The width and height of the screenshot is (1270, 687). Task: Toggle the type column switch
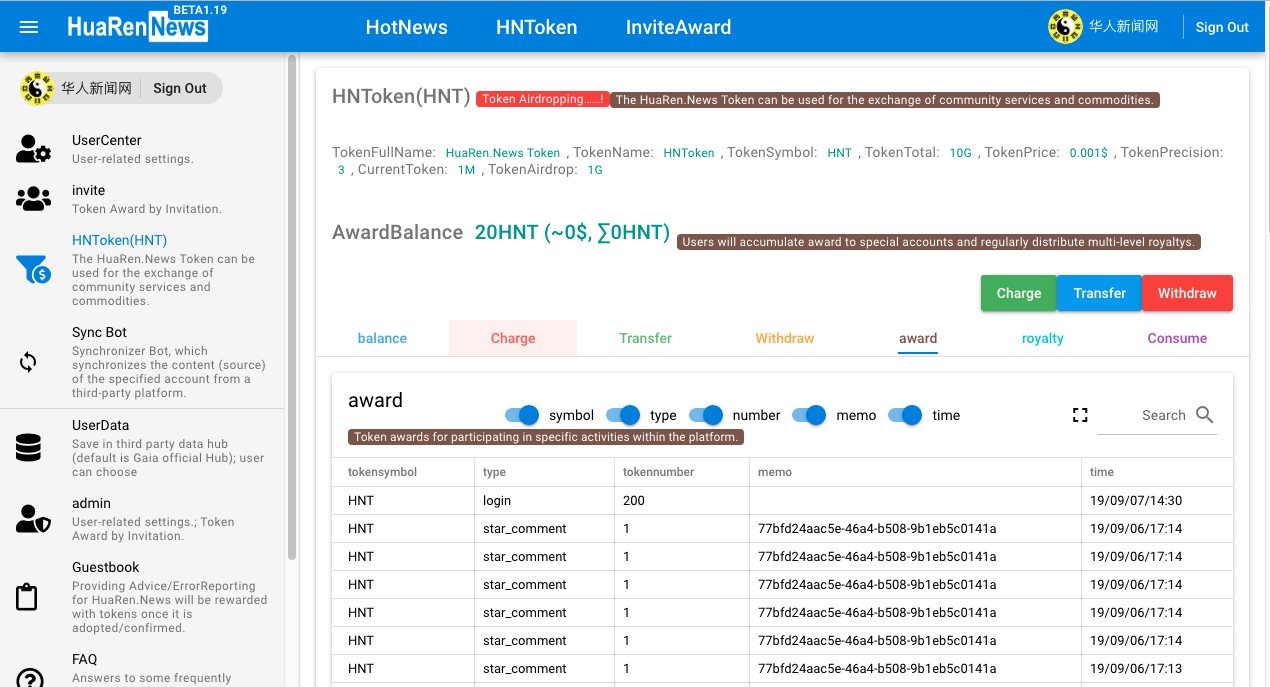click(x=623, y=415)
